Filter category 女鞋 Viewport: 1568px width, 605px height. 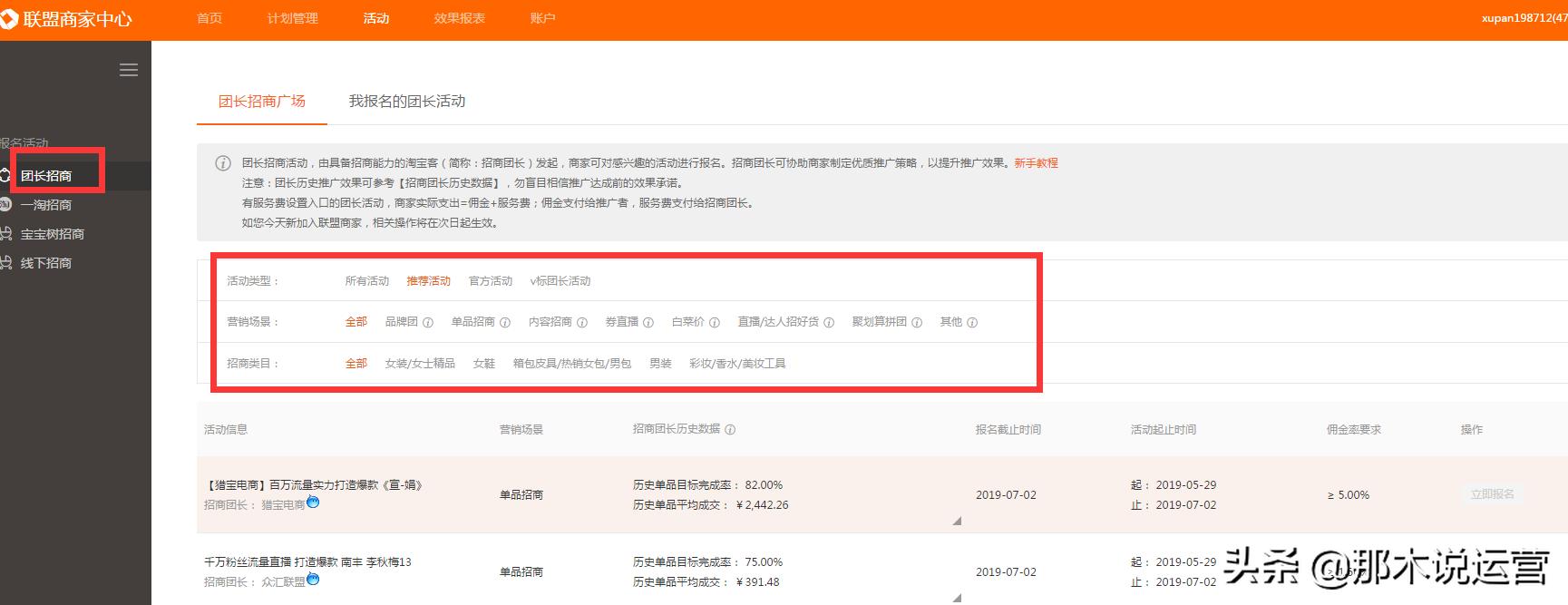[x=484, y=364]
